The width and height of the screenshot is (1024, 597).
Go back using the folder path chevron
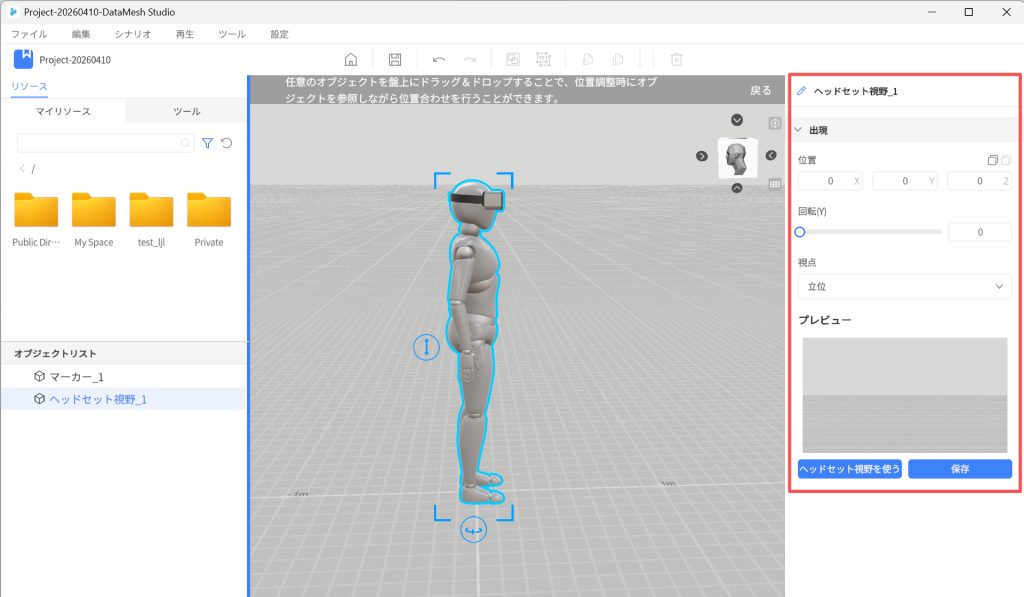coord(22,169)
